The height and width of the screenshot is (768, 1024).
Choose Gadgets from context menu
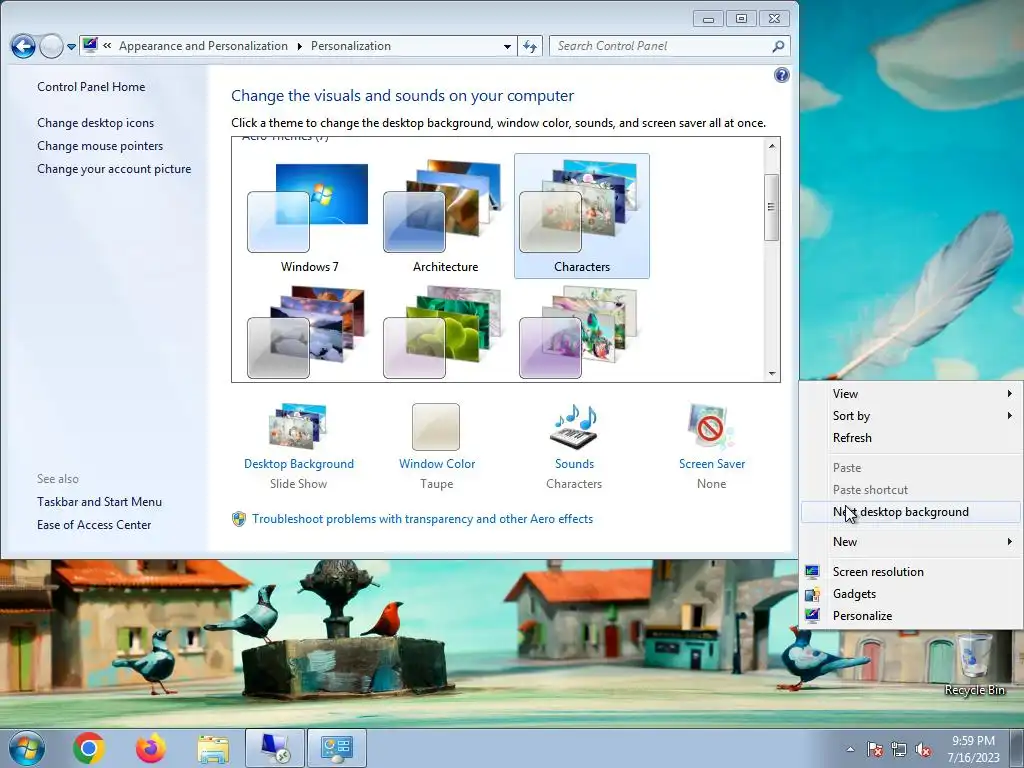click(911, 594)
